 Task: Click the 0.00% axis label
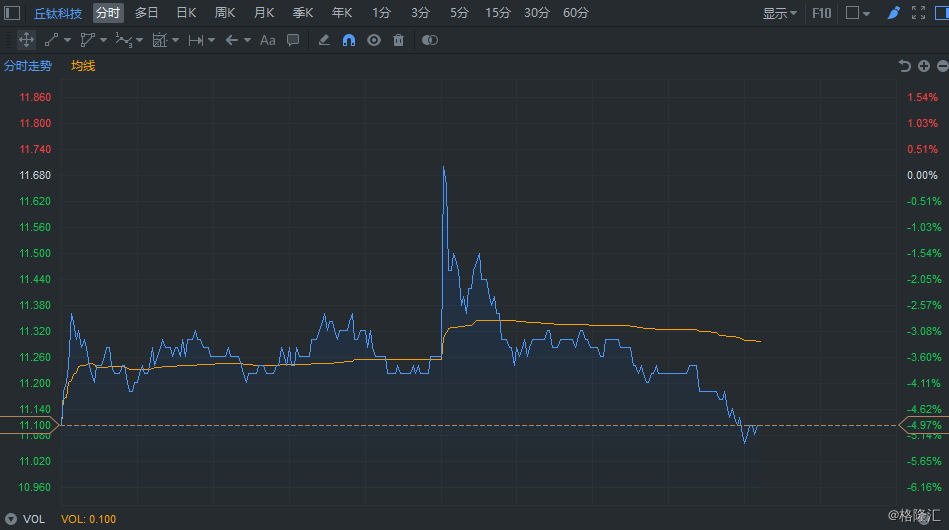(922, 175)
